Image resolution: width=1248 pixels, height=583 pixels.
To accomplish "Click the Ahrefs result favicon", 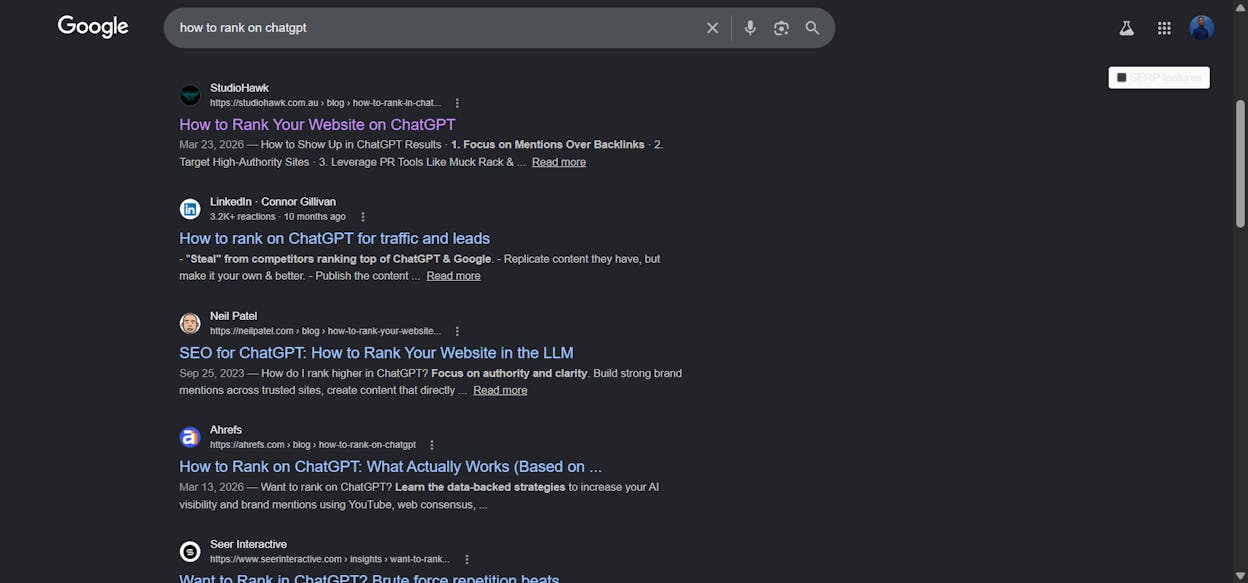I will pos(190,437).
